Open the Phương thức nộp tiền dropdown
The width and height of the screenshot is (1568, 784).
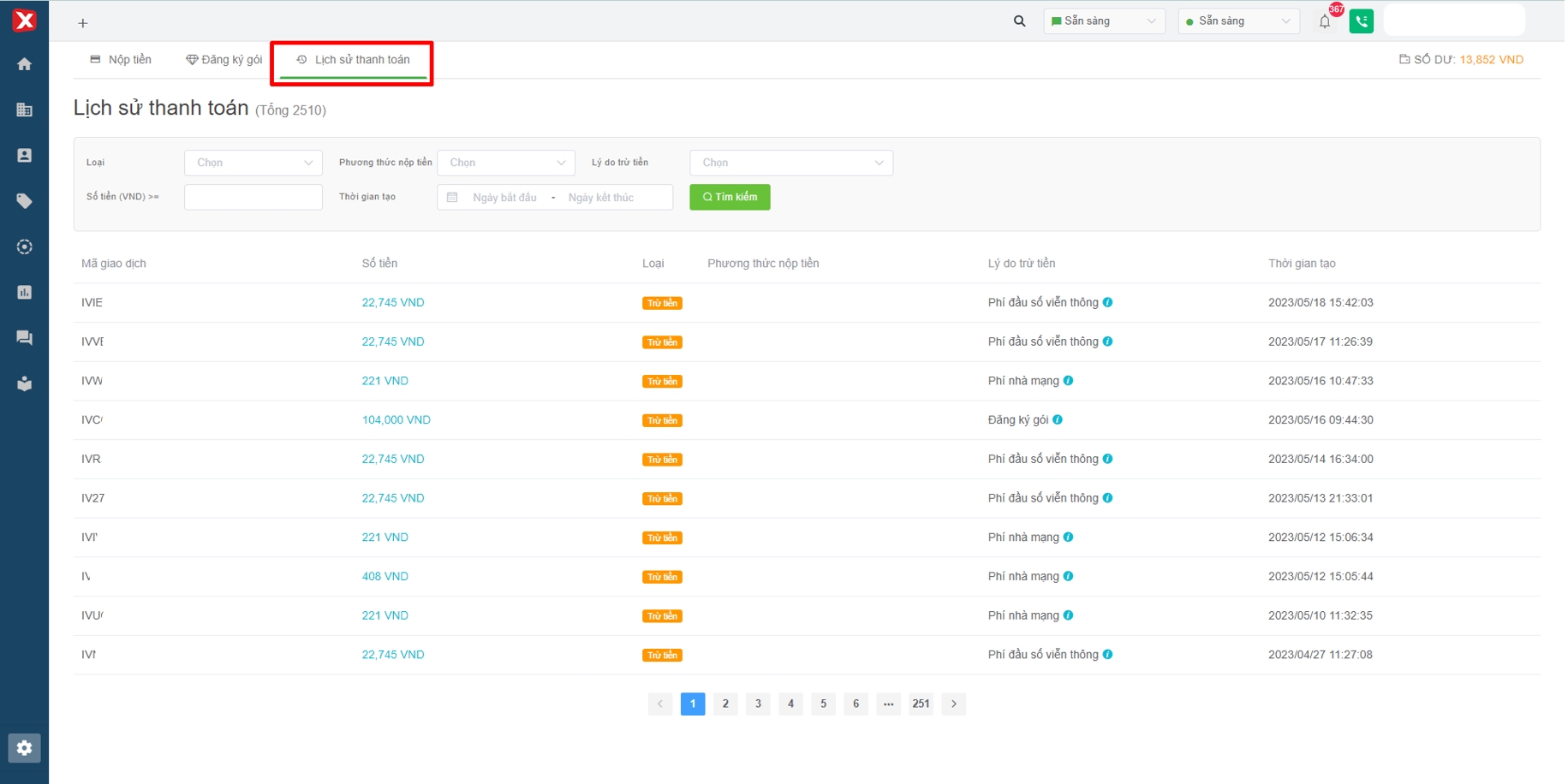coord(505,163)
